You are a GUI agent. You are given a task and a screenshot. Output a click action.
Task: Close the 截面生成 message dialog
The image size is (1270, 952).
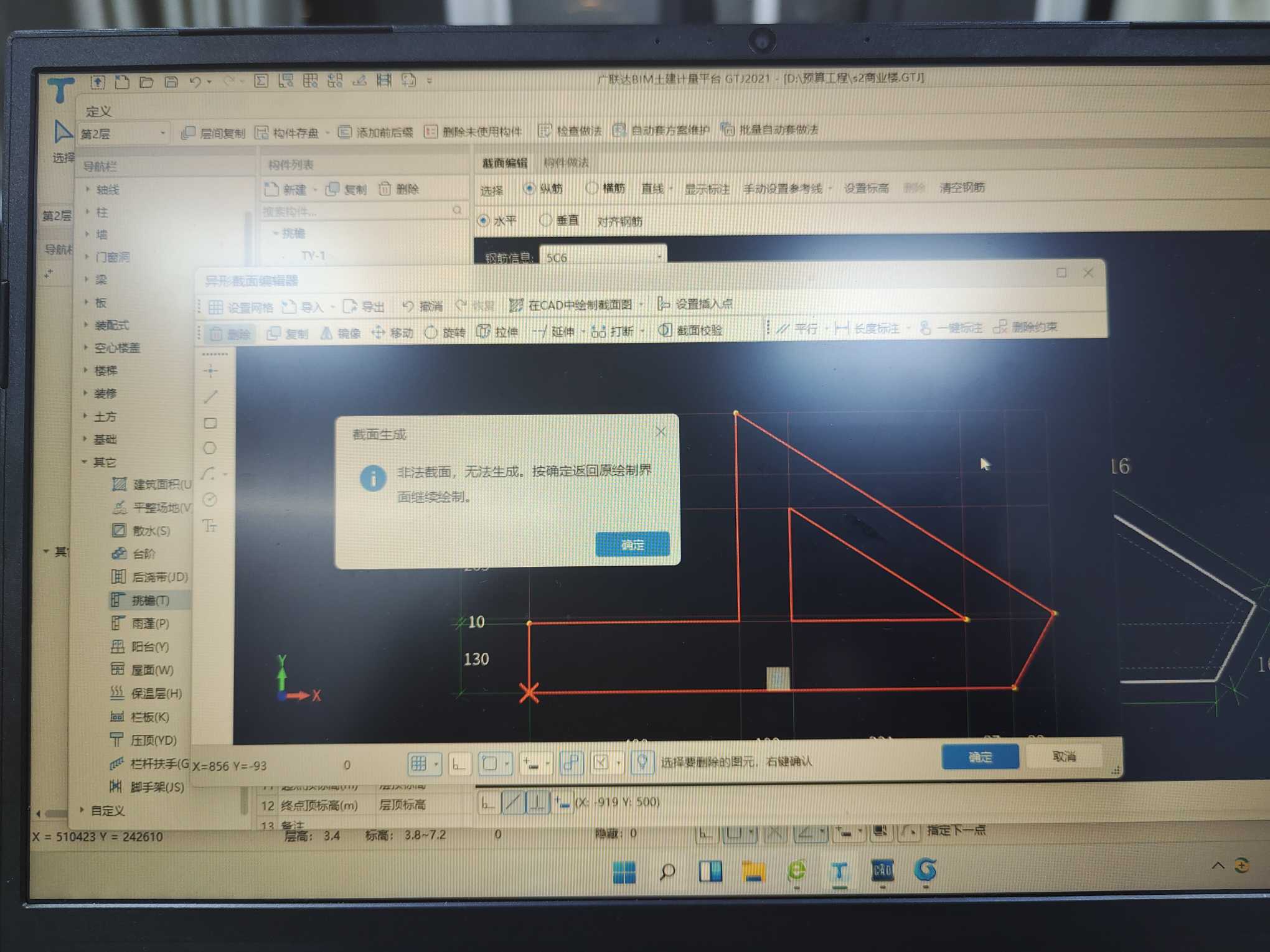click(661, 431)
